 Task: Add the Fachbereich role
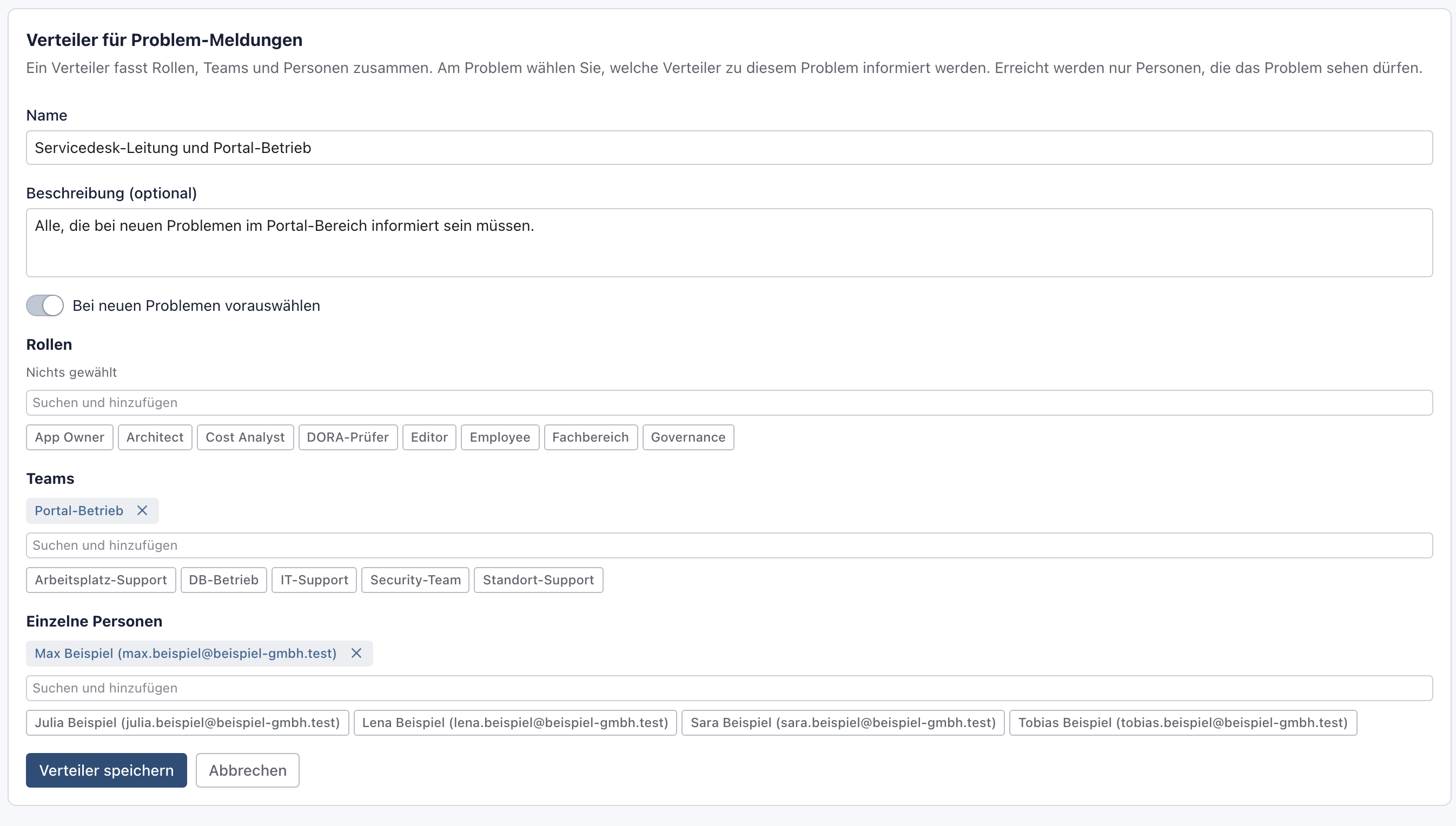[591, 437]
